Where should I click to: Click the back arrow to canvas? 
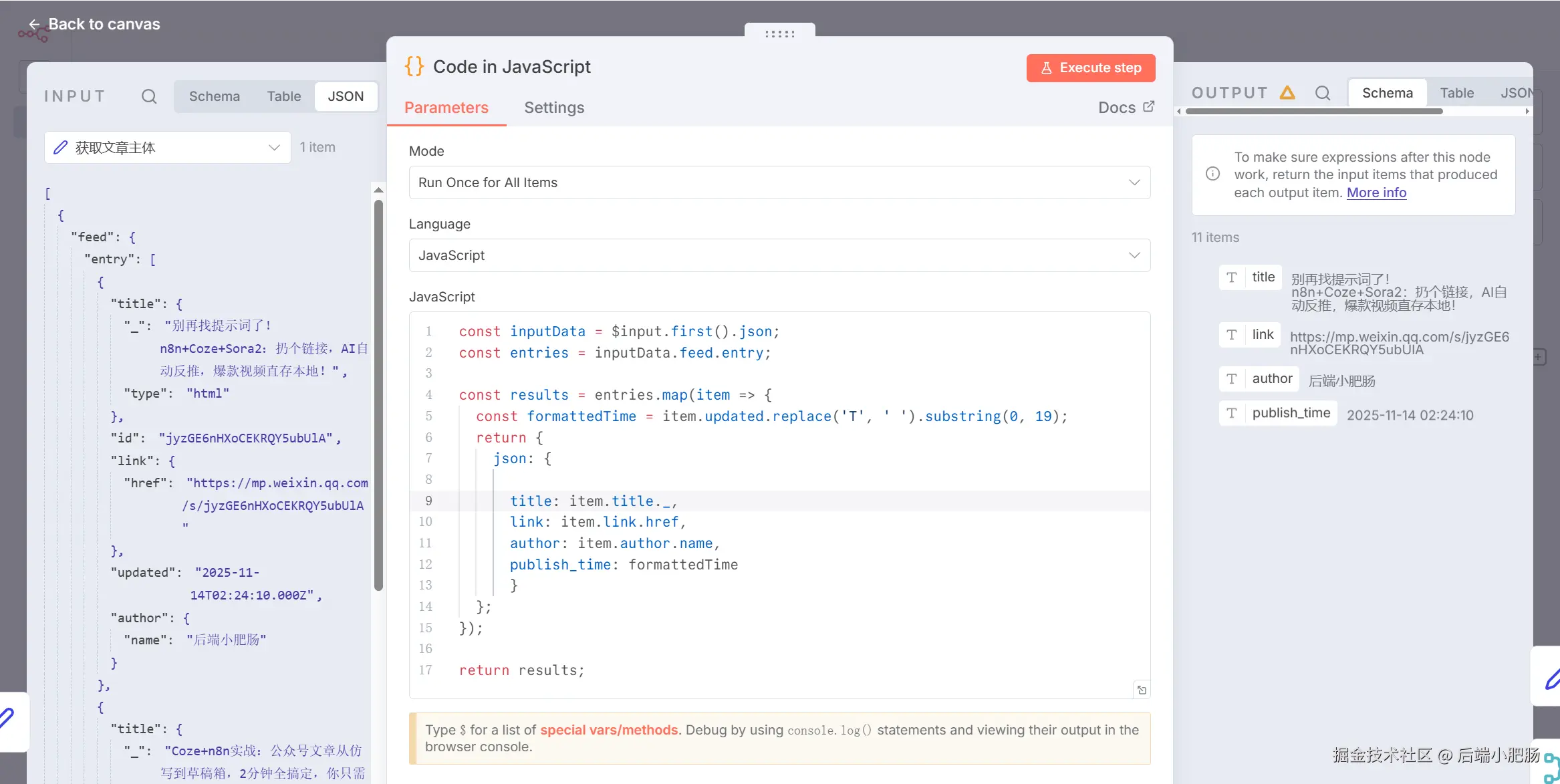[x=34, y=25]
